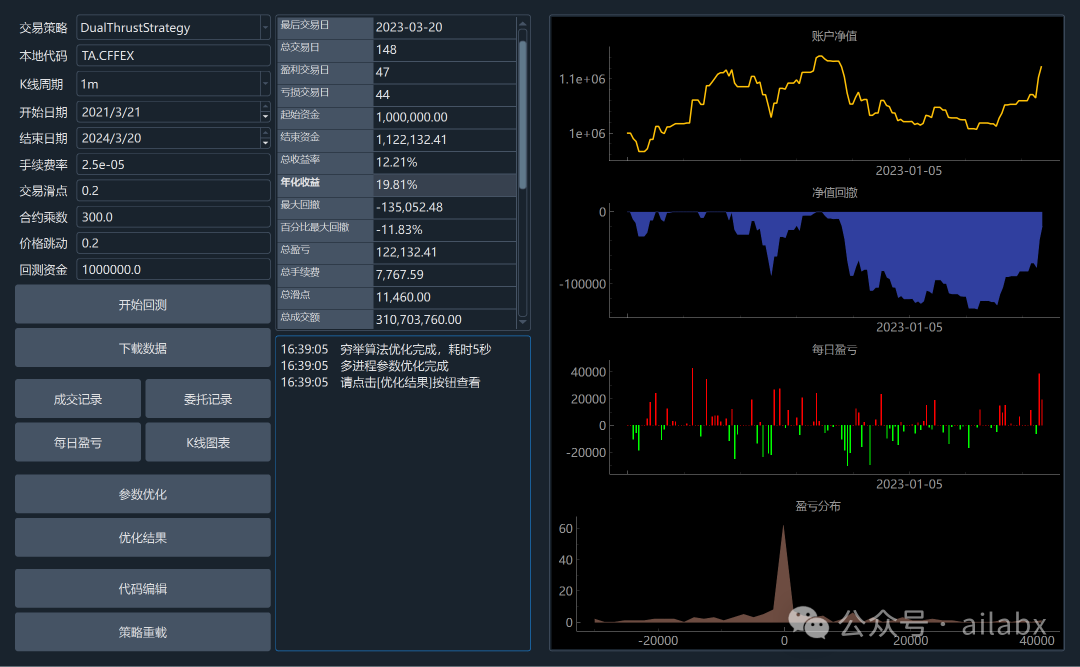Click the 账户净值 balance curve chart
Screen dimensions: 1080x667
[x=834, y=103]
